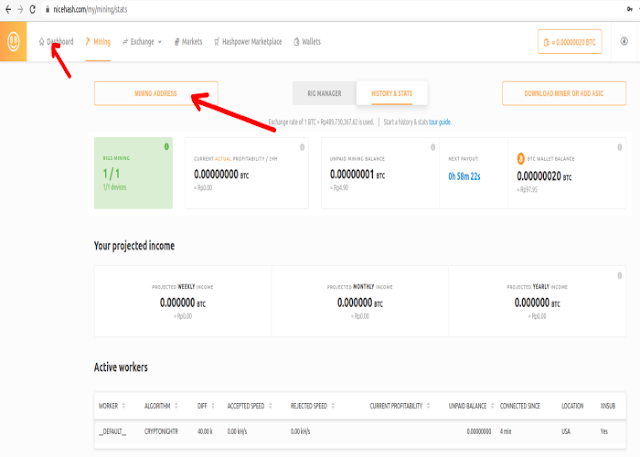Sort the table by the Worker column

point(112,406)
